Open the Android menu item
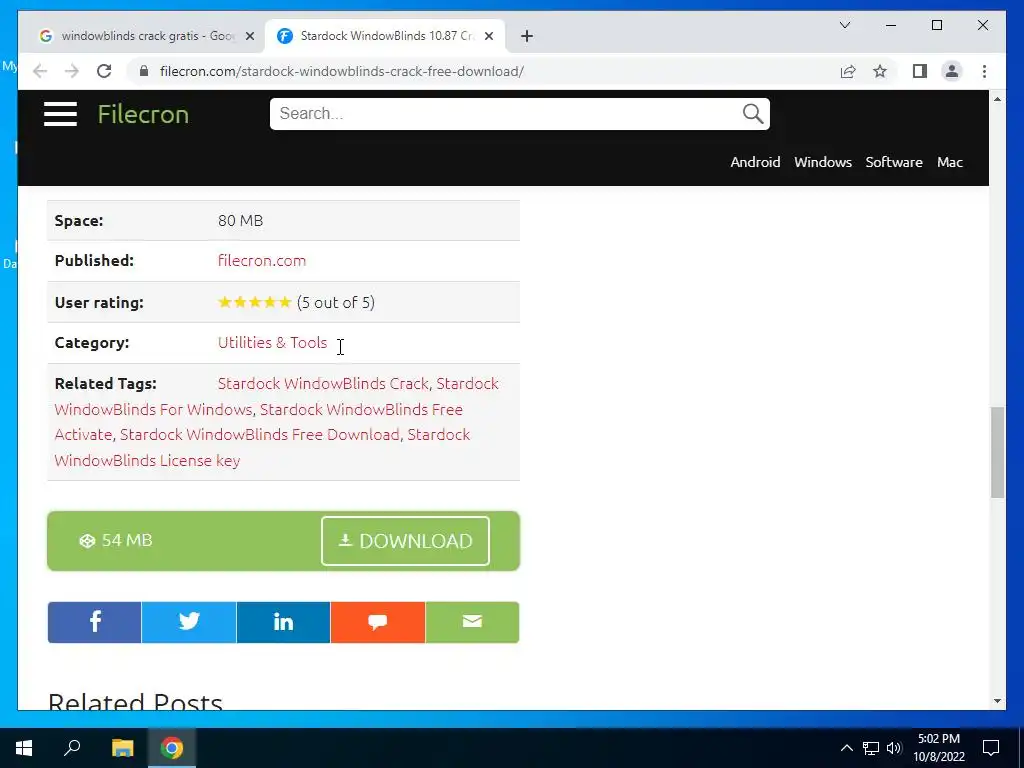This screenshot has width=1024, height=768. [x=755, y=162]
